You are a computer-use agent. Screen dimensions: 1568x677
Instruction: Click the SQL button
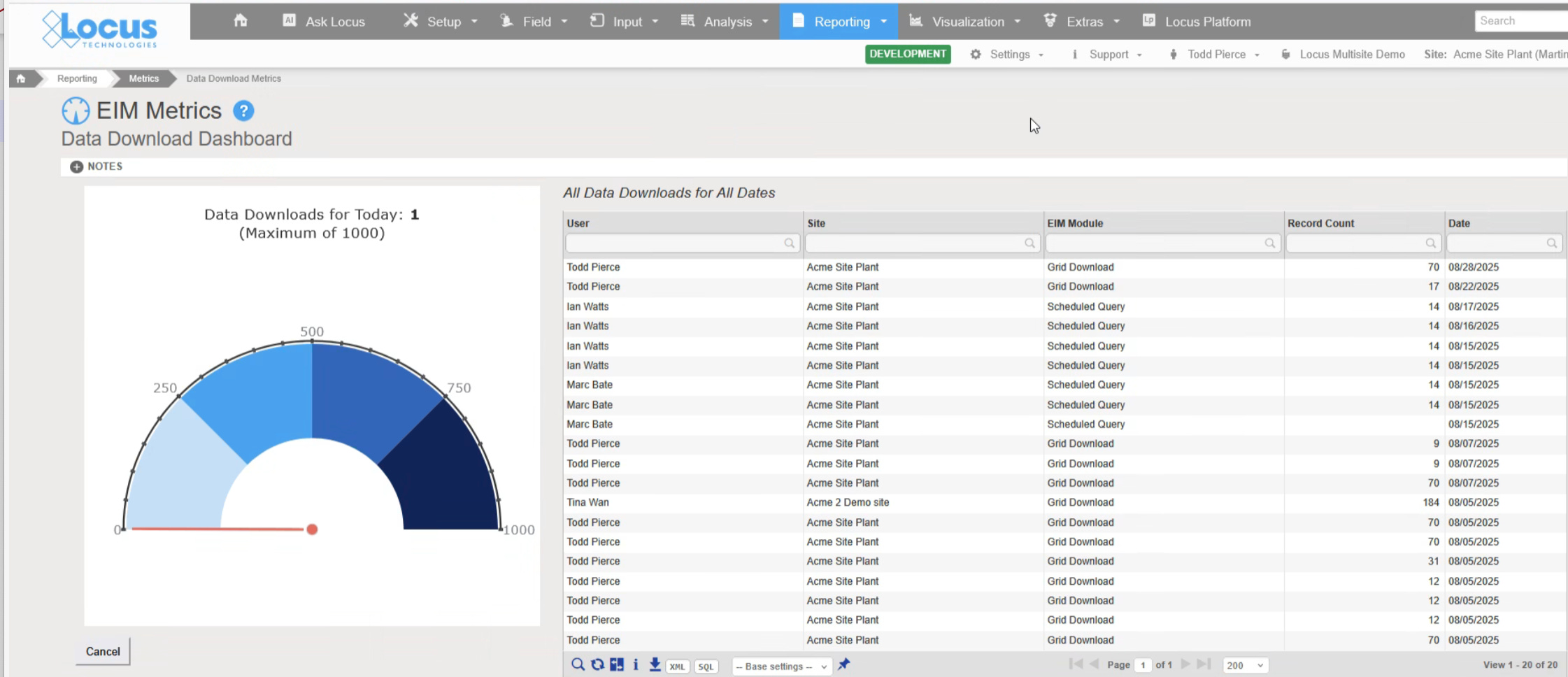click(x=706, y=667)
